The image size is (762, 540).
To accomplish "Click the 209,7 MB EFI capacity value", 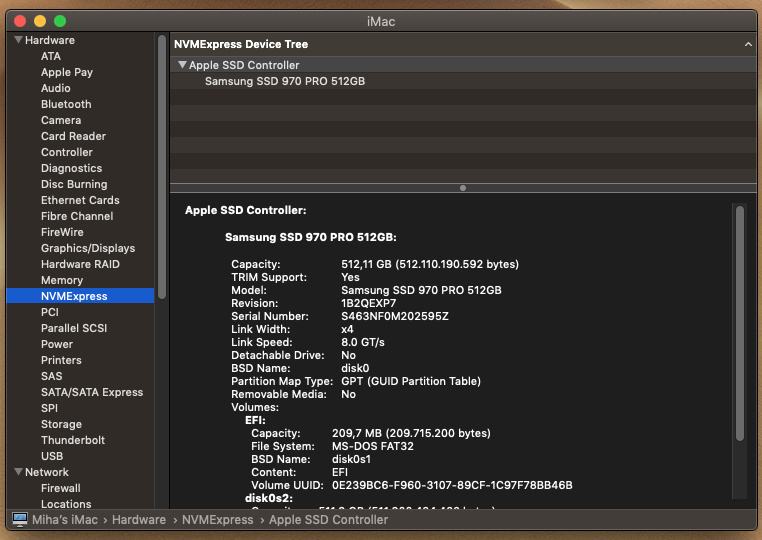I will tap(411, 433).
